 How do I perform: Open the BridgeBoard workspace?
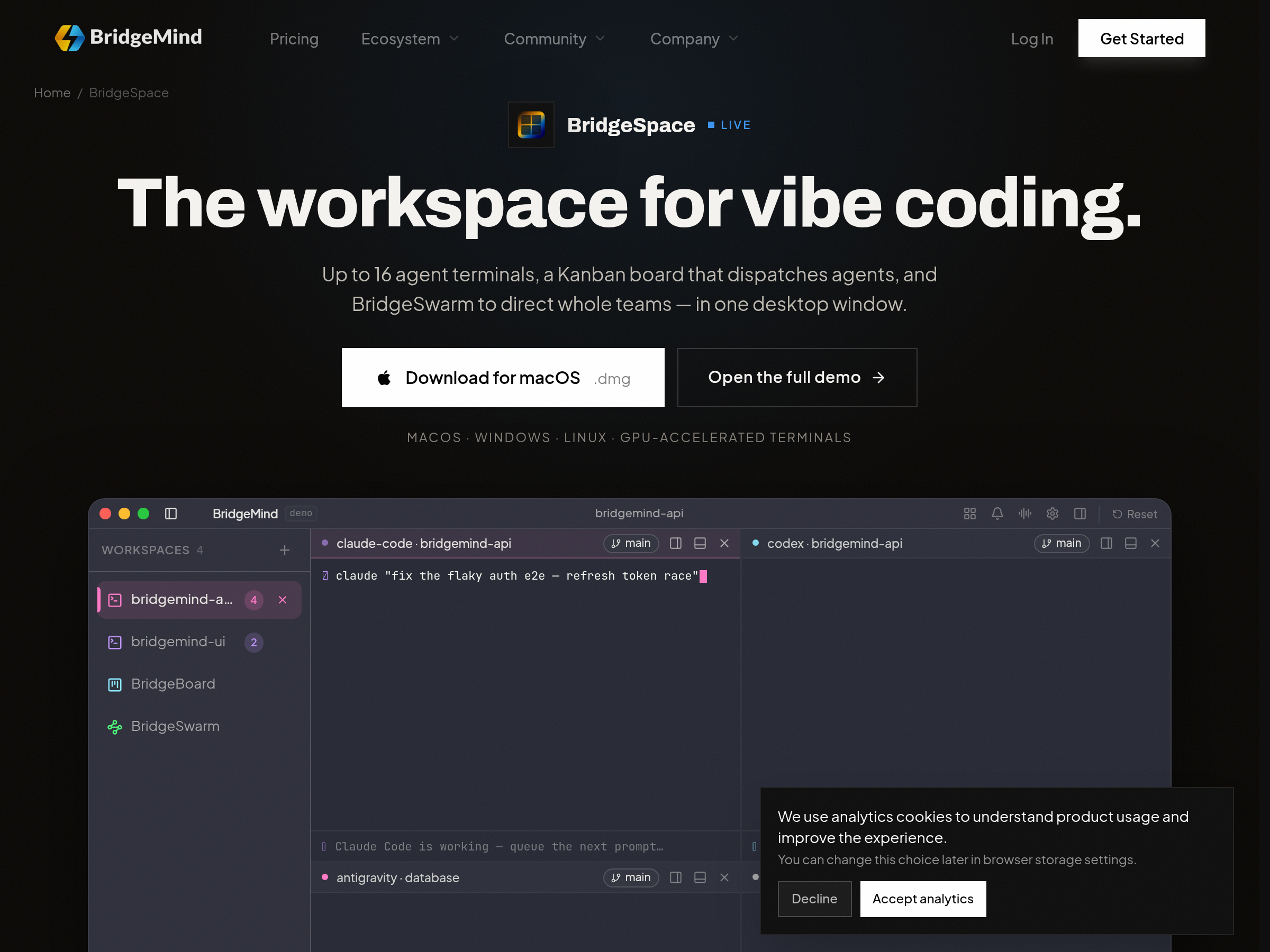[199, 684]
